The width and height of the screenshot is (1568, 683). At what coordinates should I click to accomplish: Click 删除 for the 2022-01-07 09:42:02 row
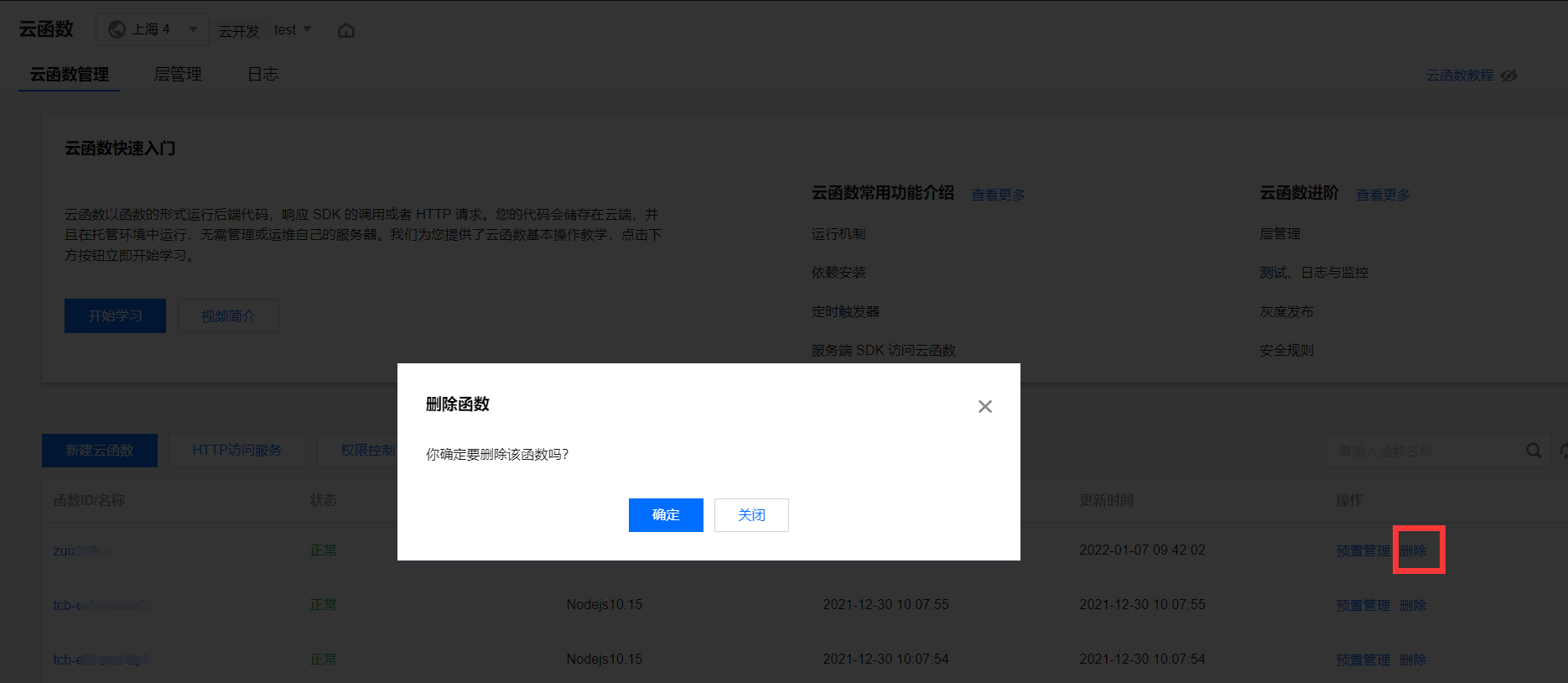[1413, 550]
